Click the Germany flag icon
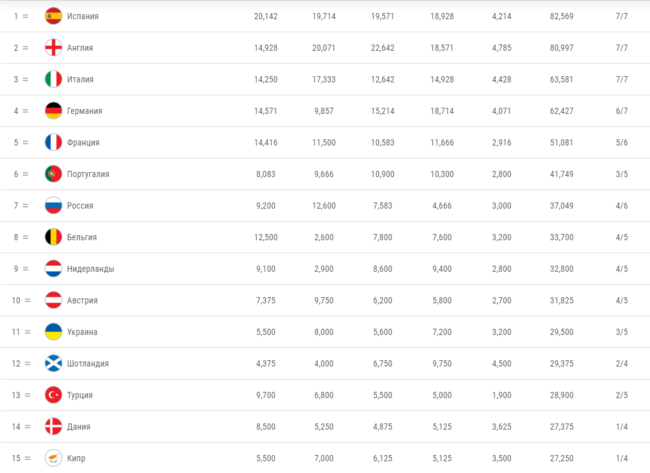 point(53,111)
